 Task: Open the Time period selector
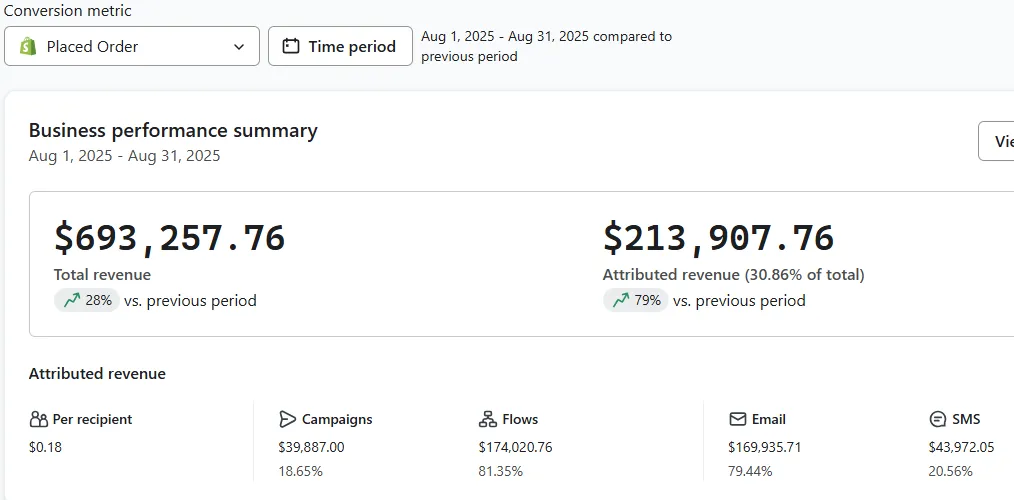(x=340, y=46)
